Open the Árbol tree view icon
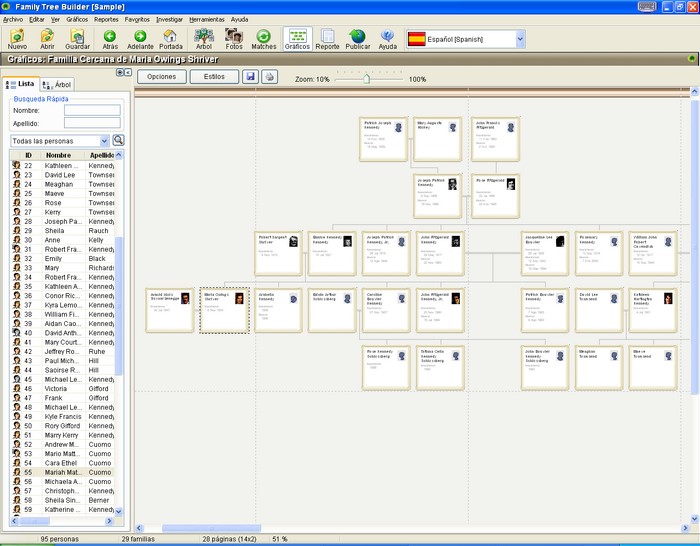700x546 pixels. click(204, 39)
